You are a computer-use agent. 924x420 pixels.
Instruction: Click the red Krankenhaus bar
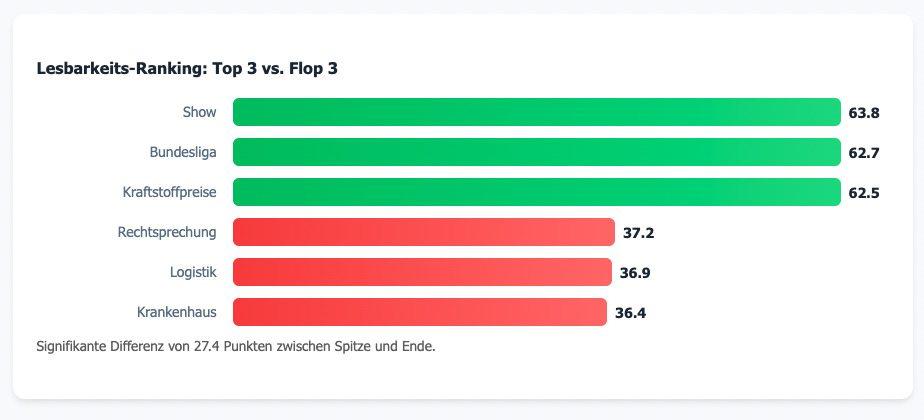click(x=420, y=312)
